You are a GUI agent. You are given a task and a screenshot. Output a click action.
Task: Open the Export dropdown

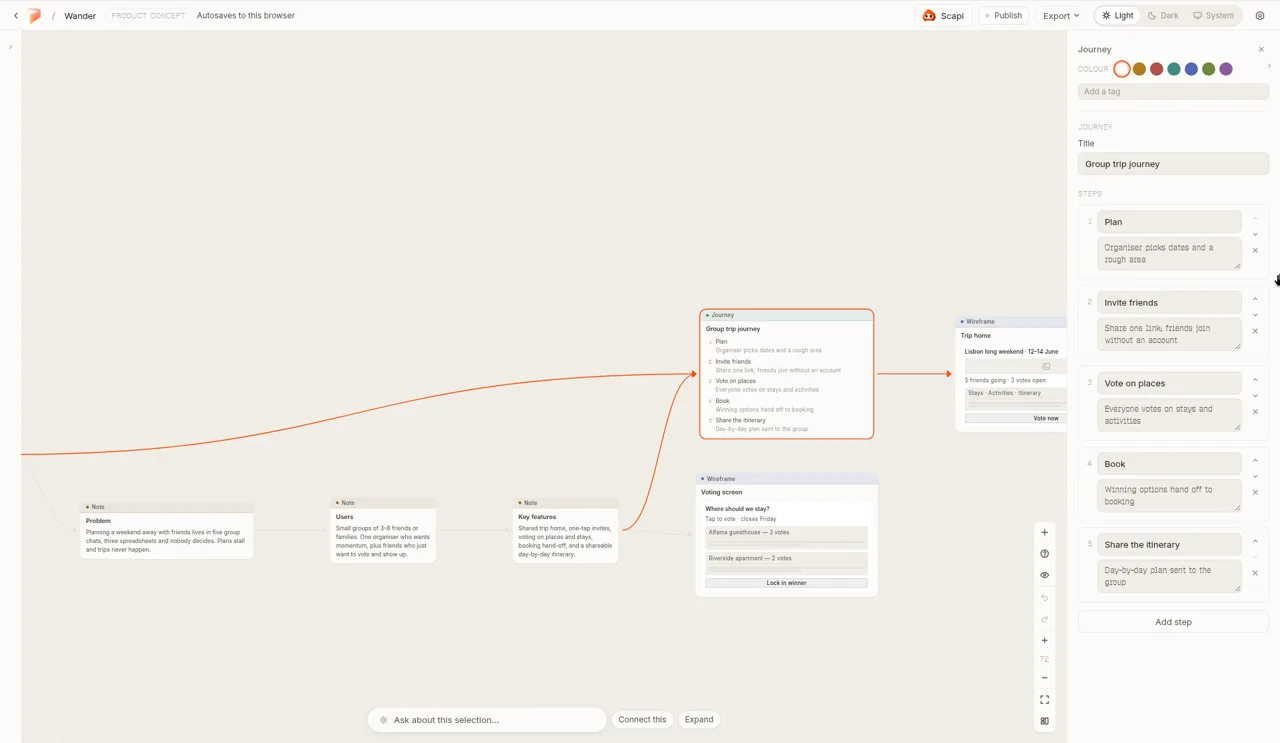pos(1061,16)
